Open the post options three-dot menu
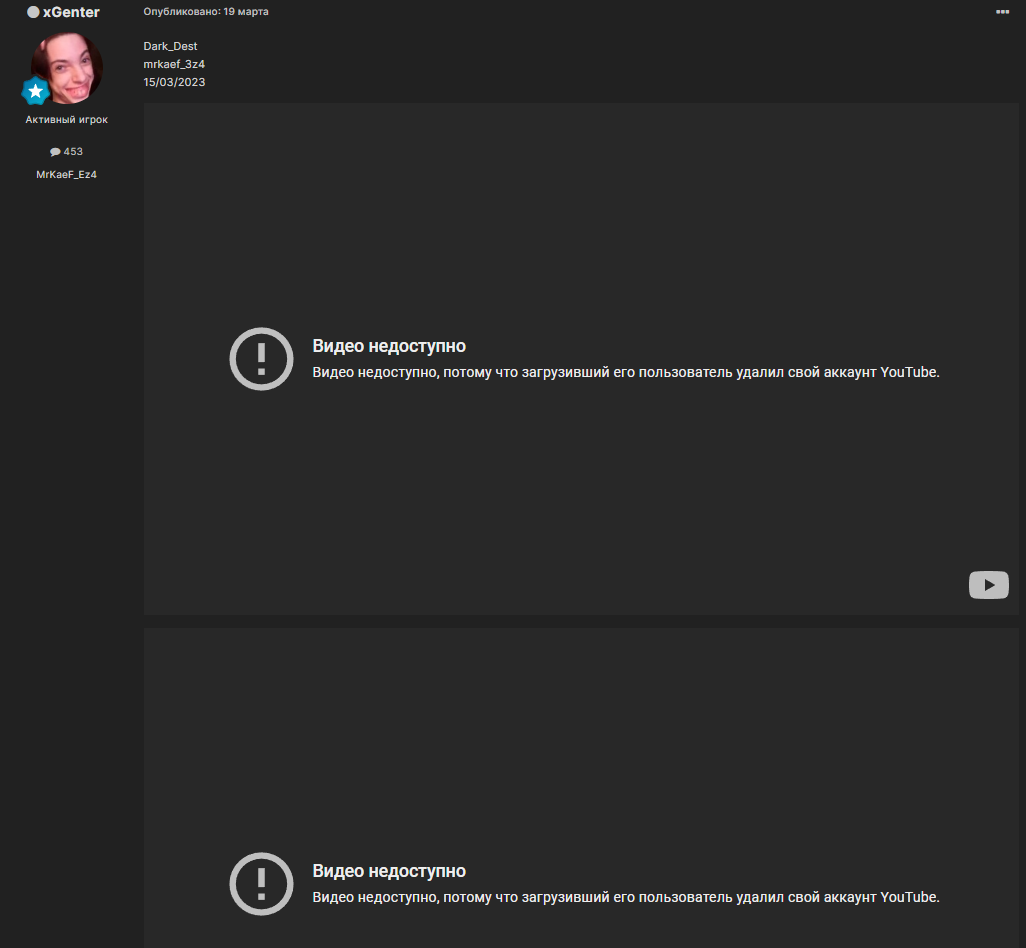1026x948 pixels. click(1002, 12)
